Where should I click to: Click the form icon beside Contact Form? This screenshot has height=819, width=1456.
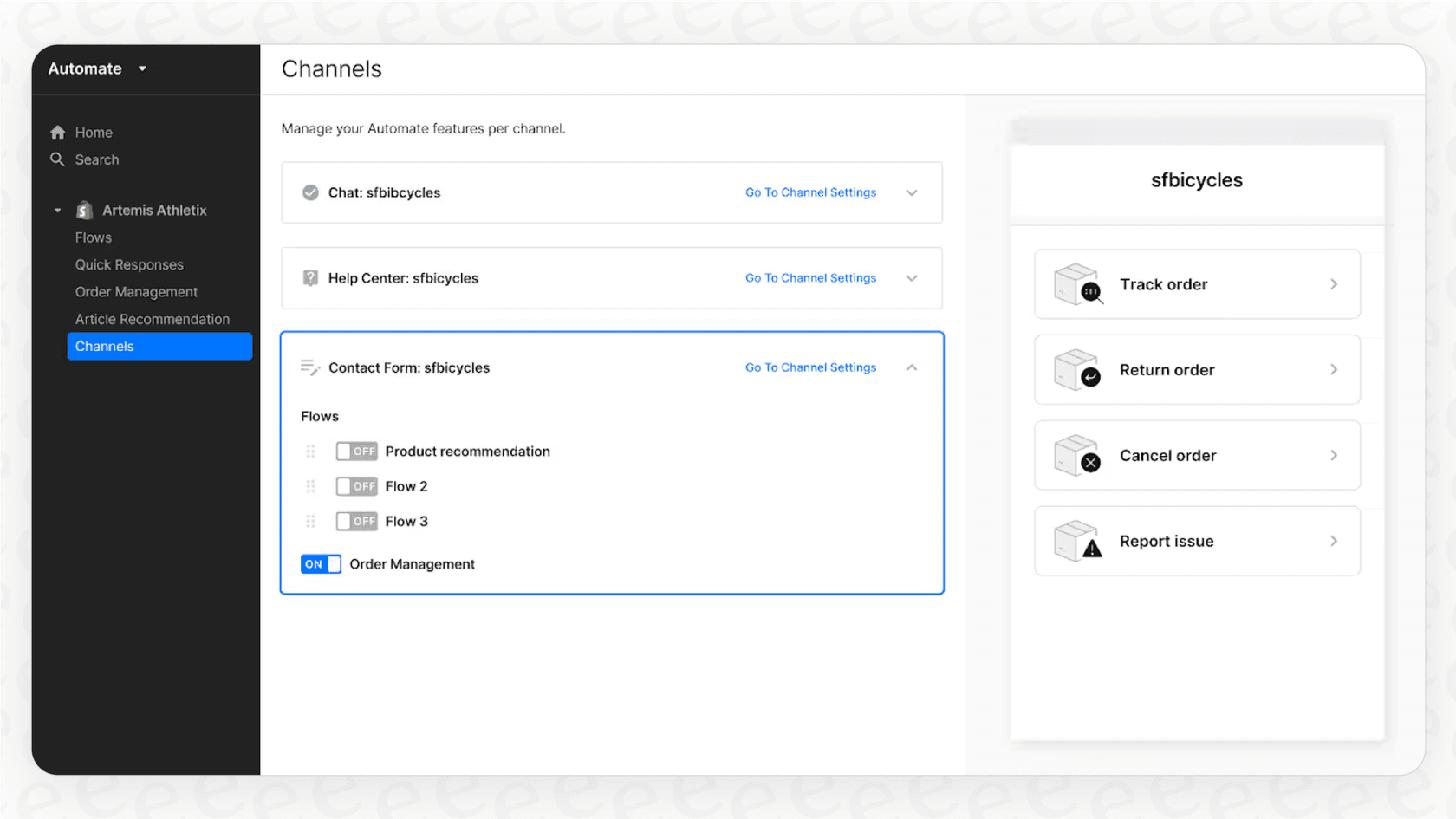point(309,367)
